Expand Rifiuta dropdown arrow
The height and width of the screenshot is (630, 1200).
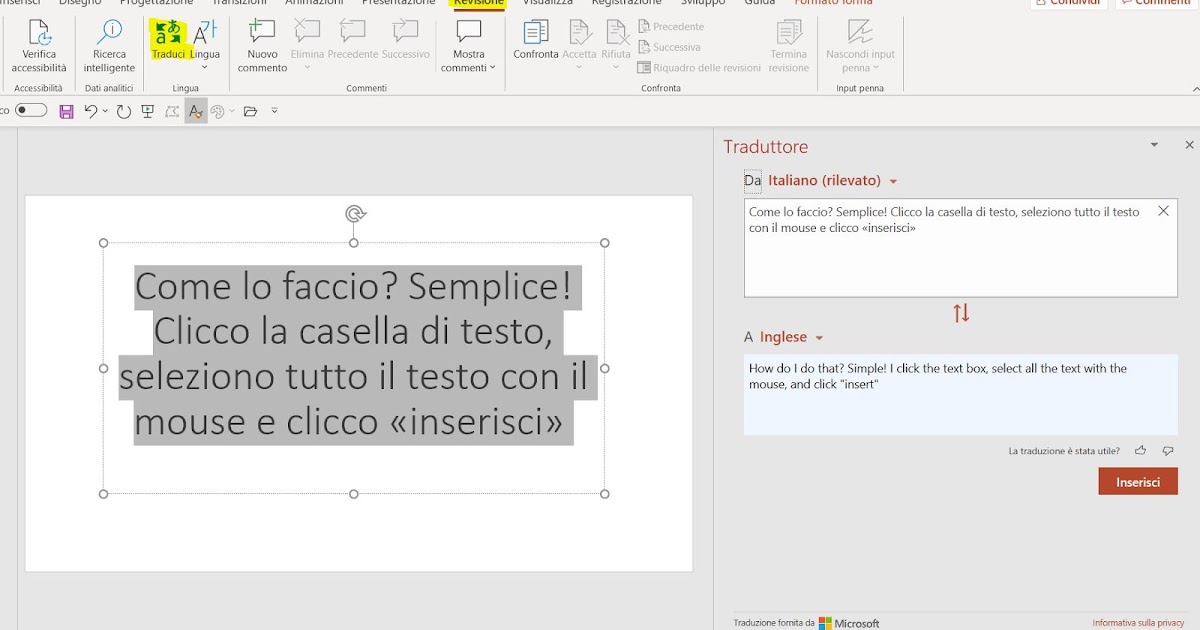(616, 67)
